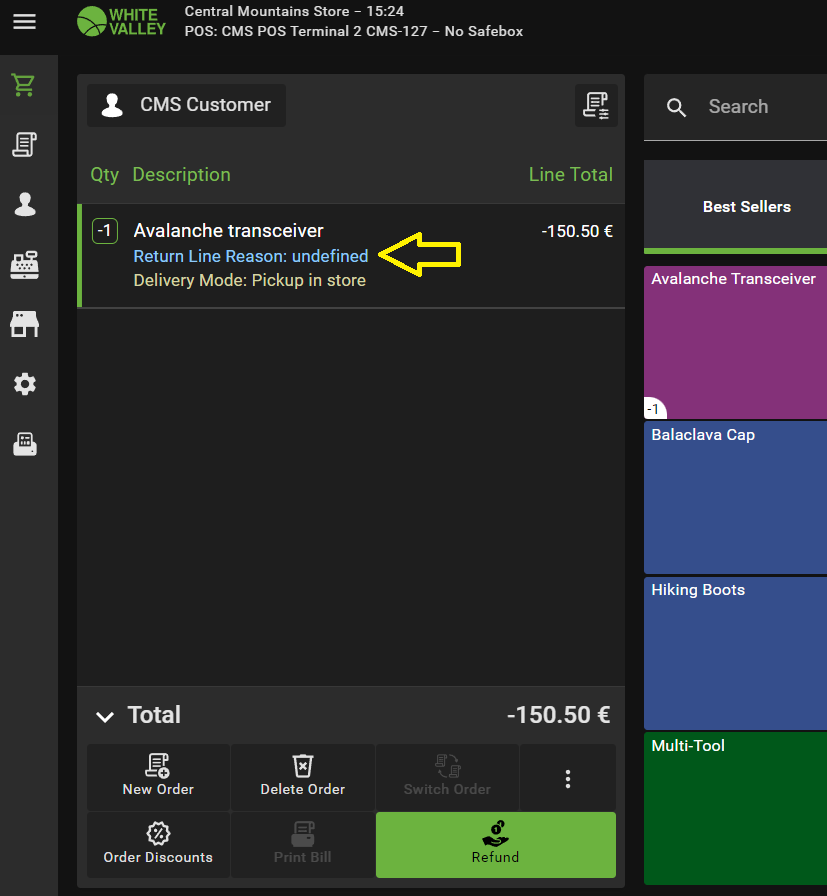Screen dimensions: 827x896
Task: Click the order options icon beside customer
Action: coord(596,105)
